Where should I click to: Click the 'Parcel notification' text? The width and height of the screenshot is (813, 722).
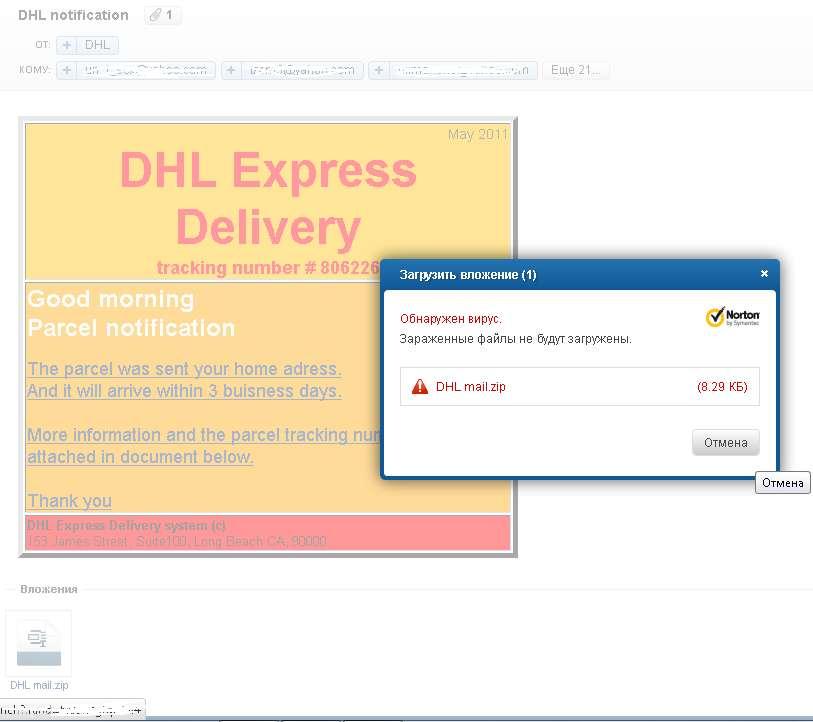point(131,328)
